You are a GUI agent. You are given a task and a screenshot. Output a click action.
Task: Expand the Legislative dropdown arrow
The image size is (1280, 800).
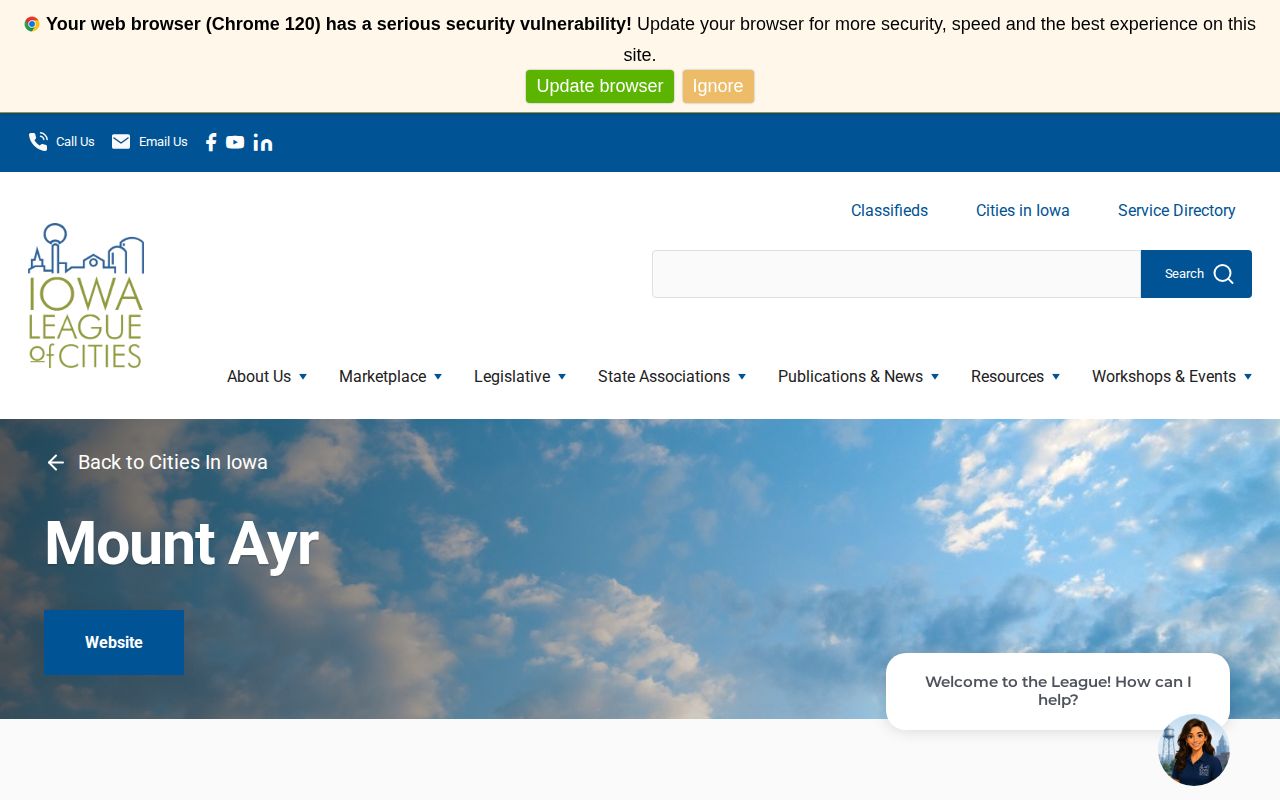point(562,377)
